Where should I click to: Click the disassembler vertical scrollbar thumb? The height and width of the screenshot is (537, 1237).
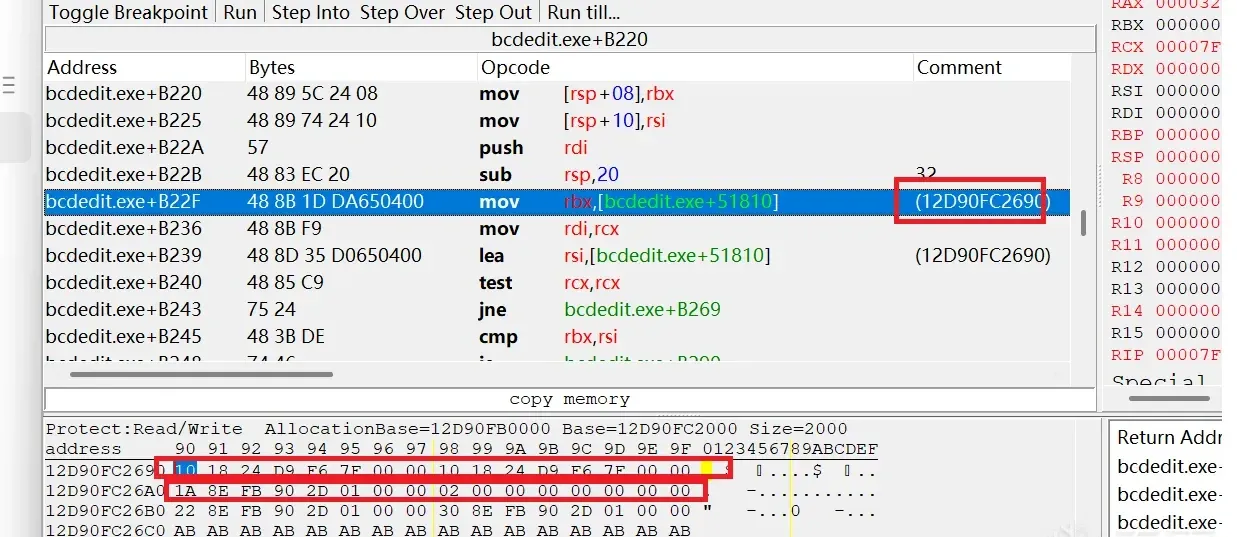[1083, 223]
